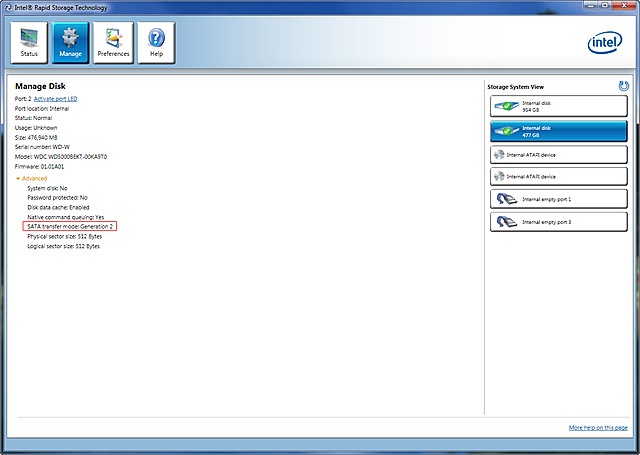Refresh the Storage System View
Screen dimensions: 640x455
click(623, 86)
